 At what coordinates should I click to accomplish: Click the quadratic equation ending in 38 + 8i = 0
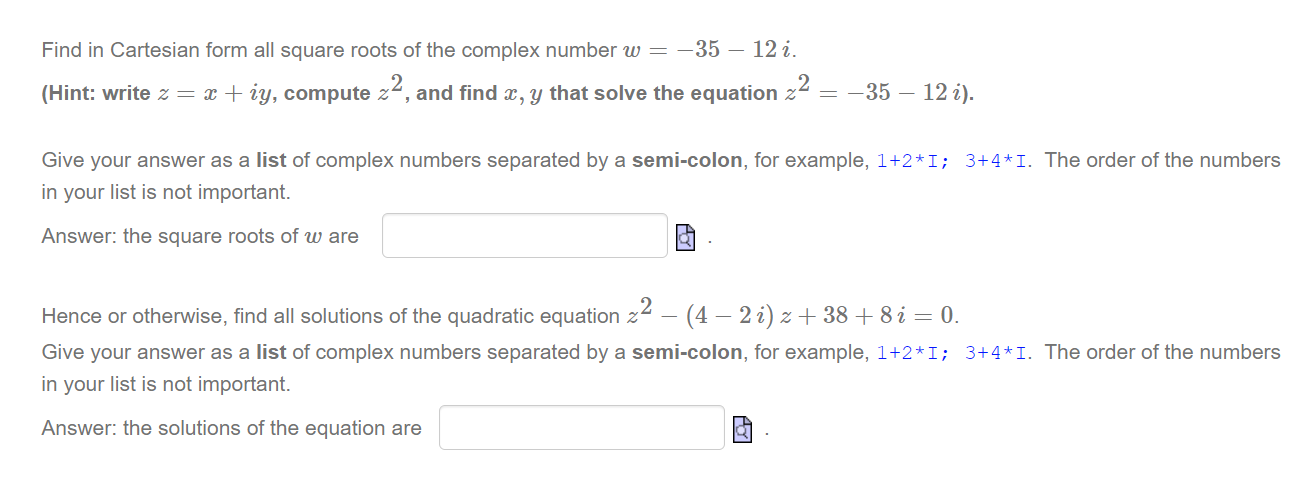(x=793, y=313)
